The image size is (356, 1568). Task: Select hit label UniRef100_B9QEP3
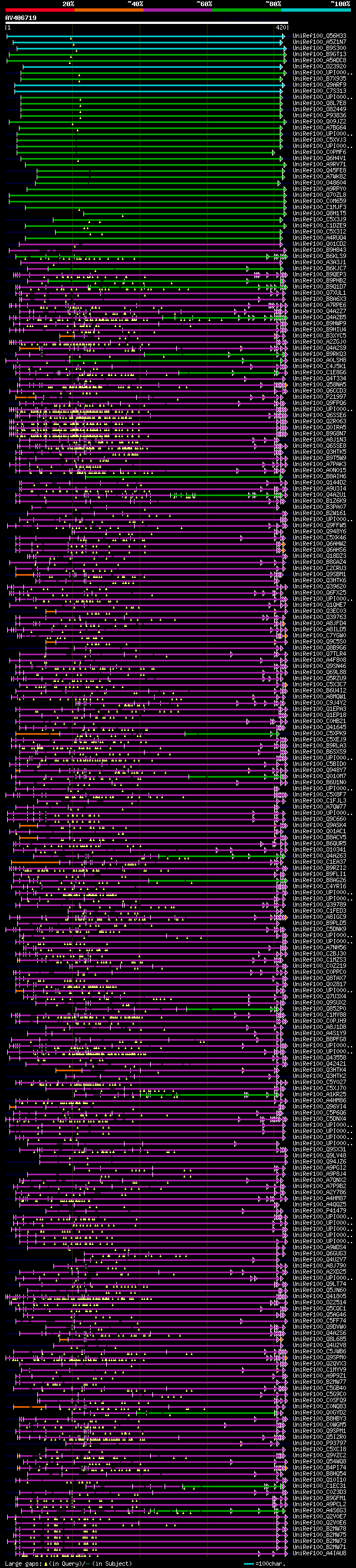coord(319,275)
